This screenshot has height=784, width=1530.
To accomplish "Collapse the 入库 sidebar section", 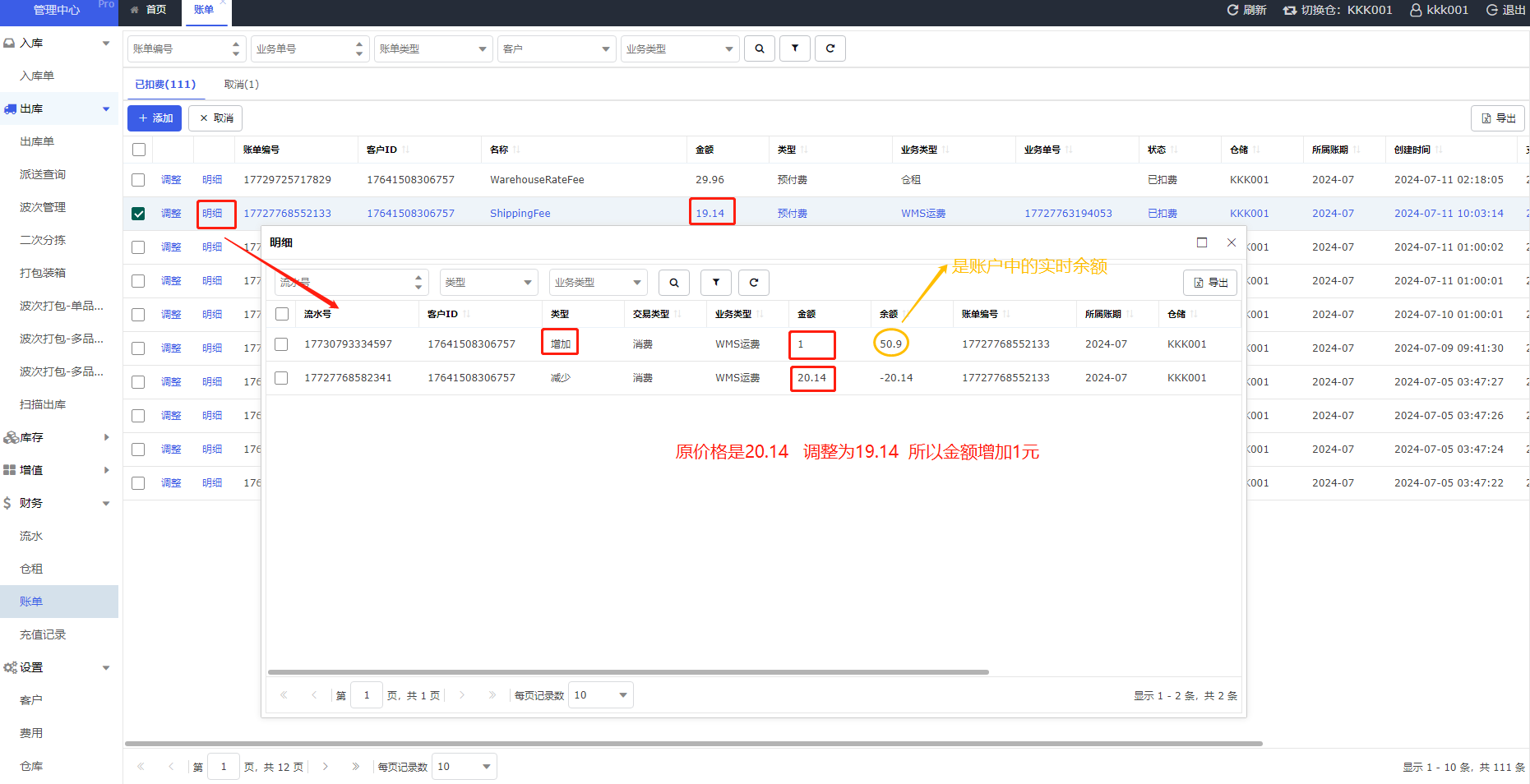I will tap(106, 43).
